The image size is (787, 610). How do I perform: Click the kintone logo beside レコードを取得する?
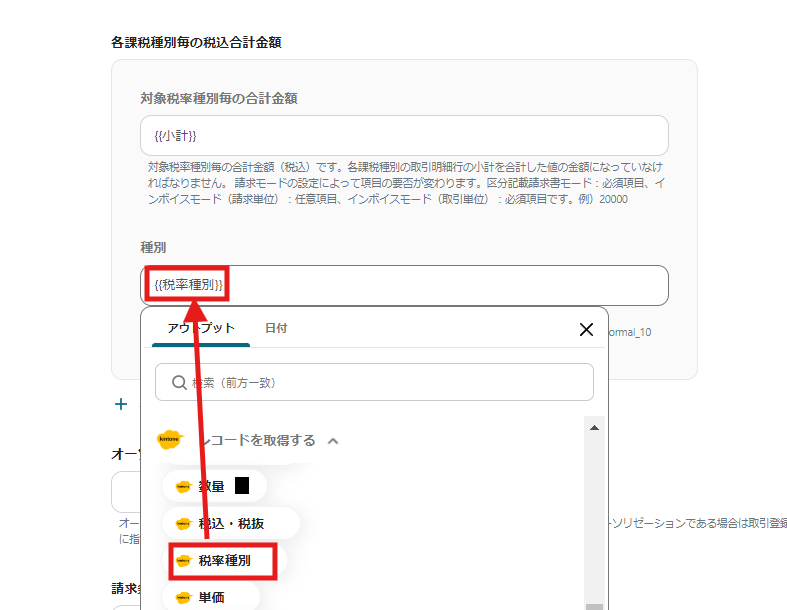170,439
